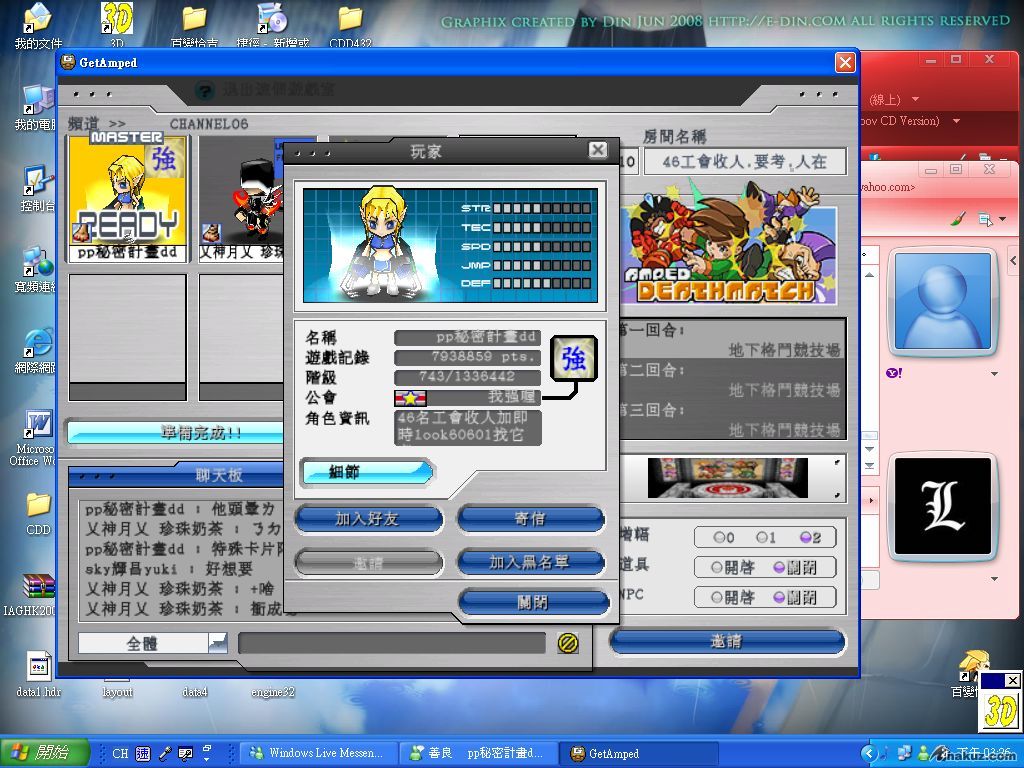Open the 寬頻連線 desktop shortcut
1024x768 pixels.
tap(37, 269)
